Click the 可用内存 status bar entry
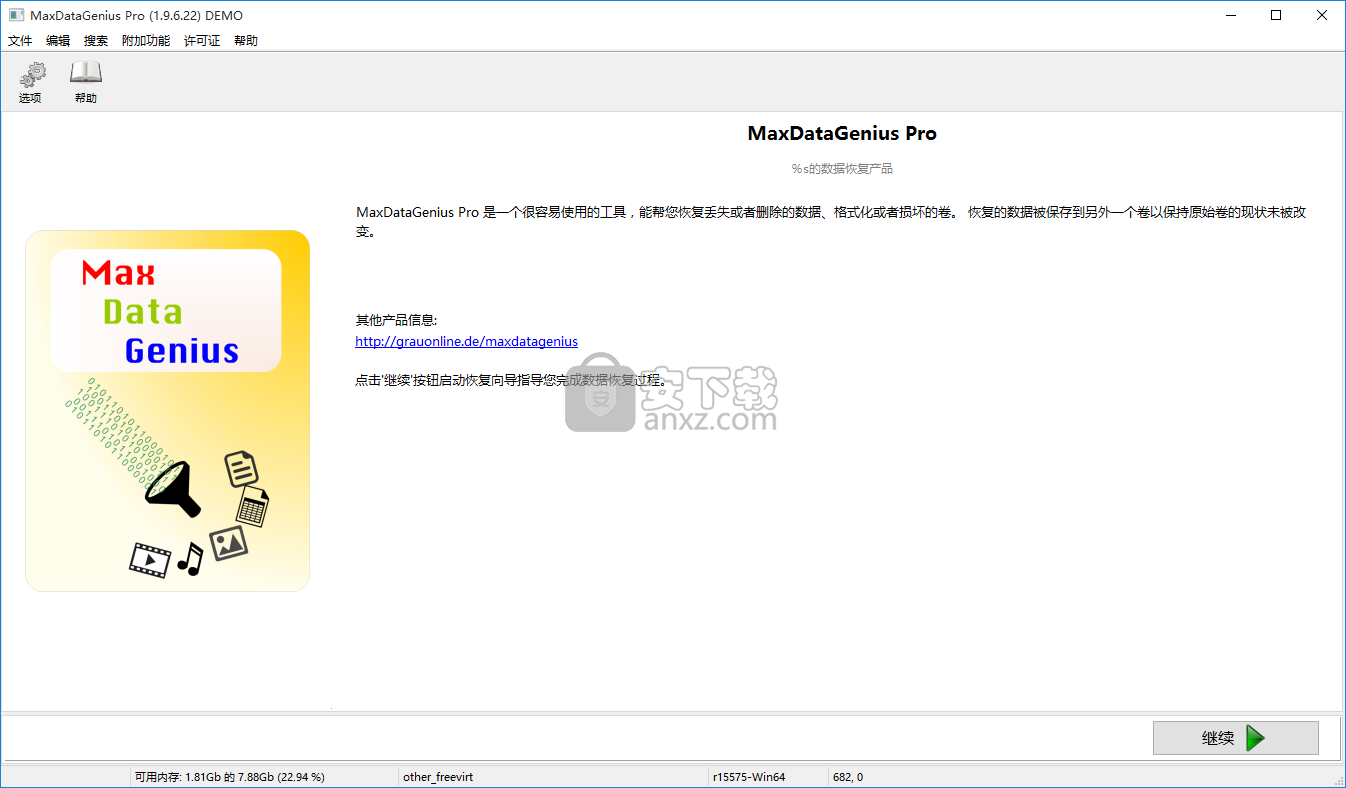 230,776
